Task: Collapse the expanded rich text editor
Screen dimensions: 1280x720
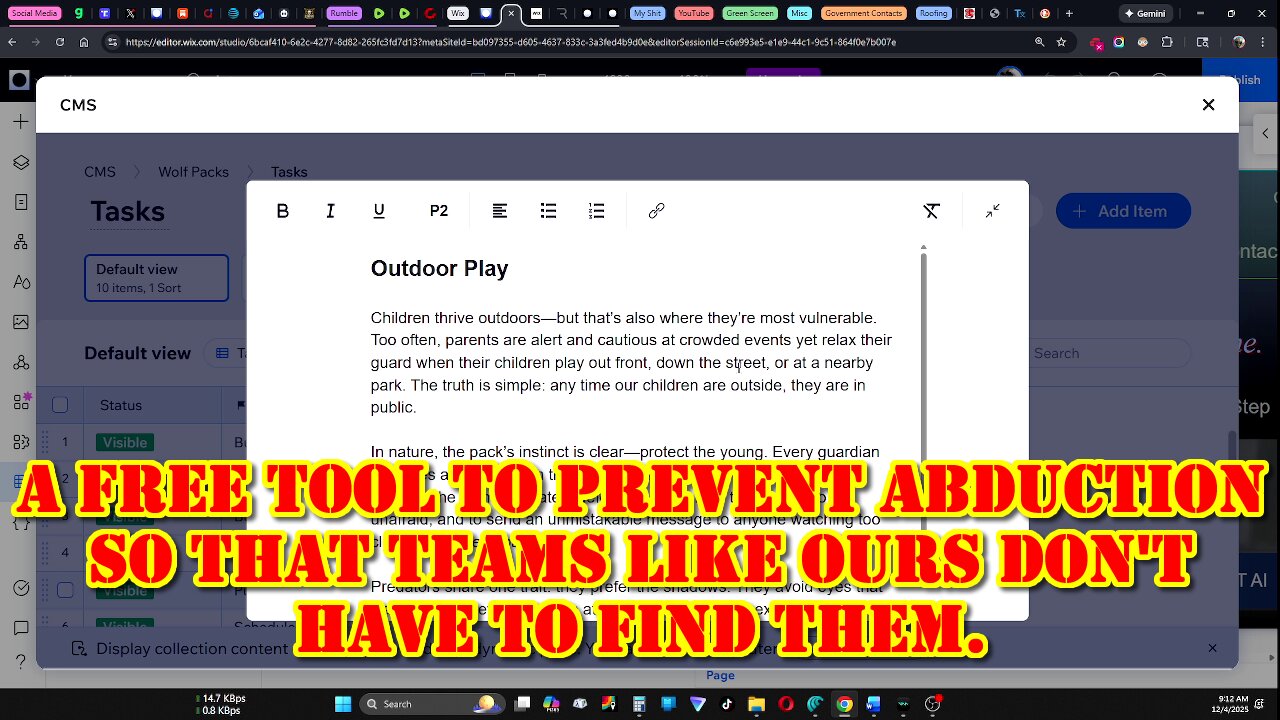Action: pyautogui.click(x=992, y=211)
